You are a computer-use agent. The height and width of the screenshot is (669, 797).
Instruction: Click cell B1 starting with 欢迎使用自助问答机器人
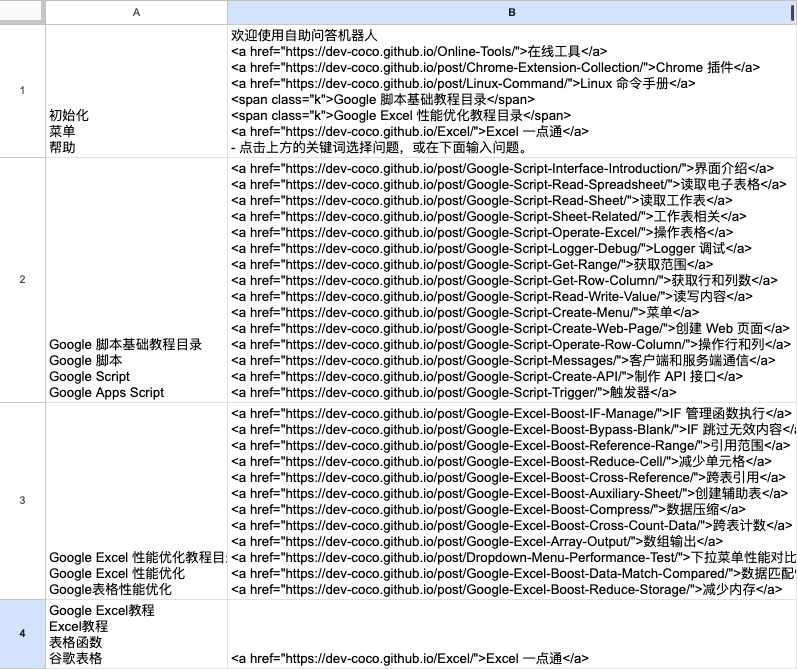(x=512, y=90)
